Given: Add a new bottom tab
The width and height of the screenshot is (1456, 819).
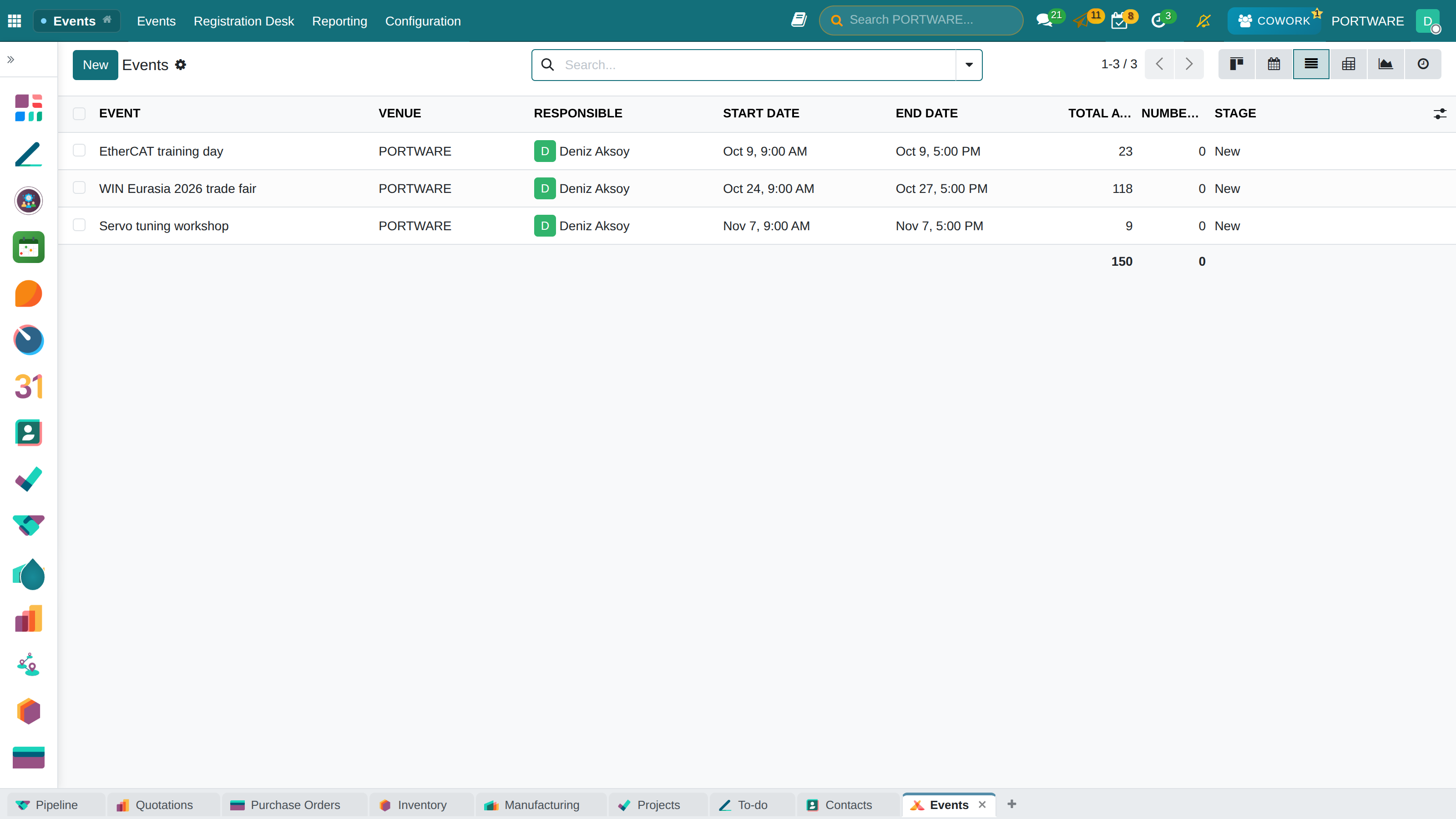Looking at the screenshot, I should click(1012, 804).
